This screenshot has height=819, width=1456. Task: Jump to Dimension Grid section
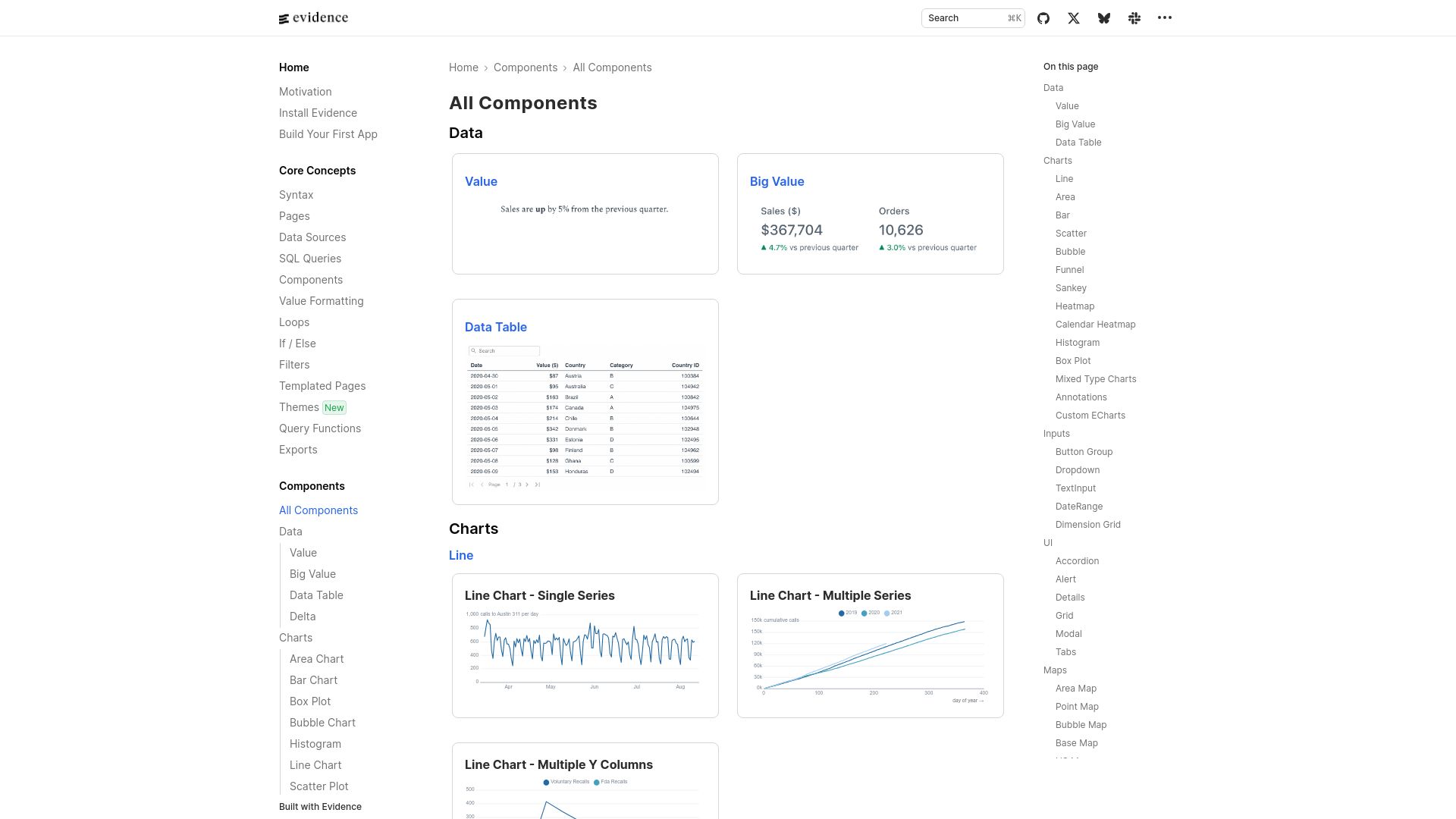[1087, 525]
